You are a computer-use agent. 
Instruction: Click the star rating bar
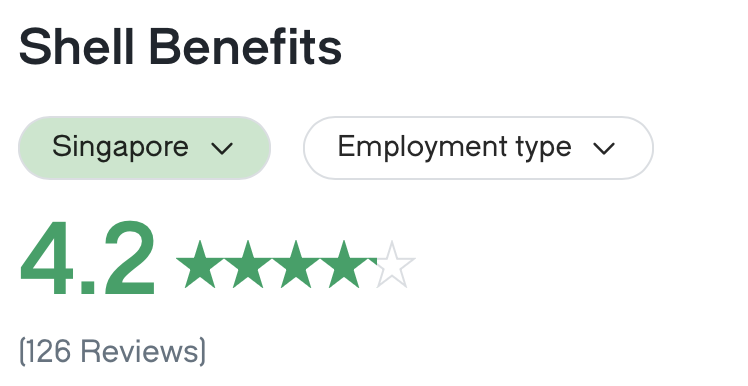click(x=296, y=265)
